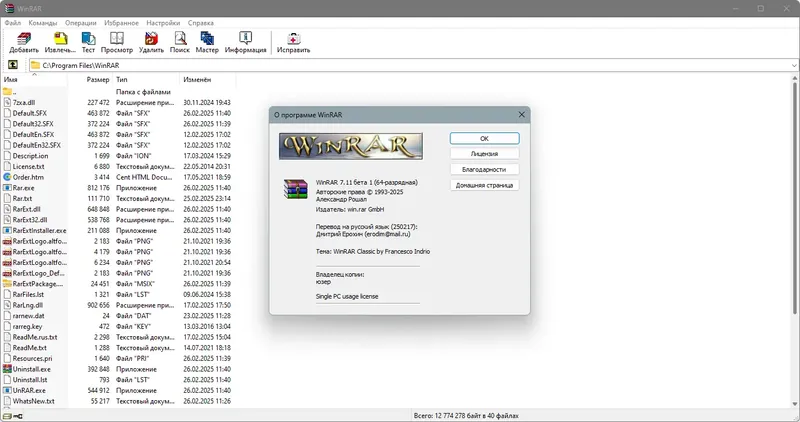
Task: Click the RarExtLogo_Def PNG file icon
Action: [7, 273]
